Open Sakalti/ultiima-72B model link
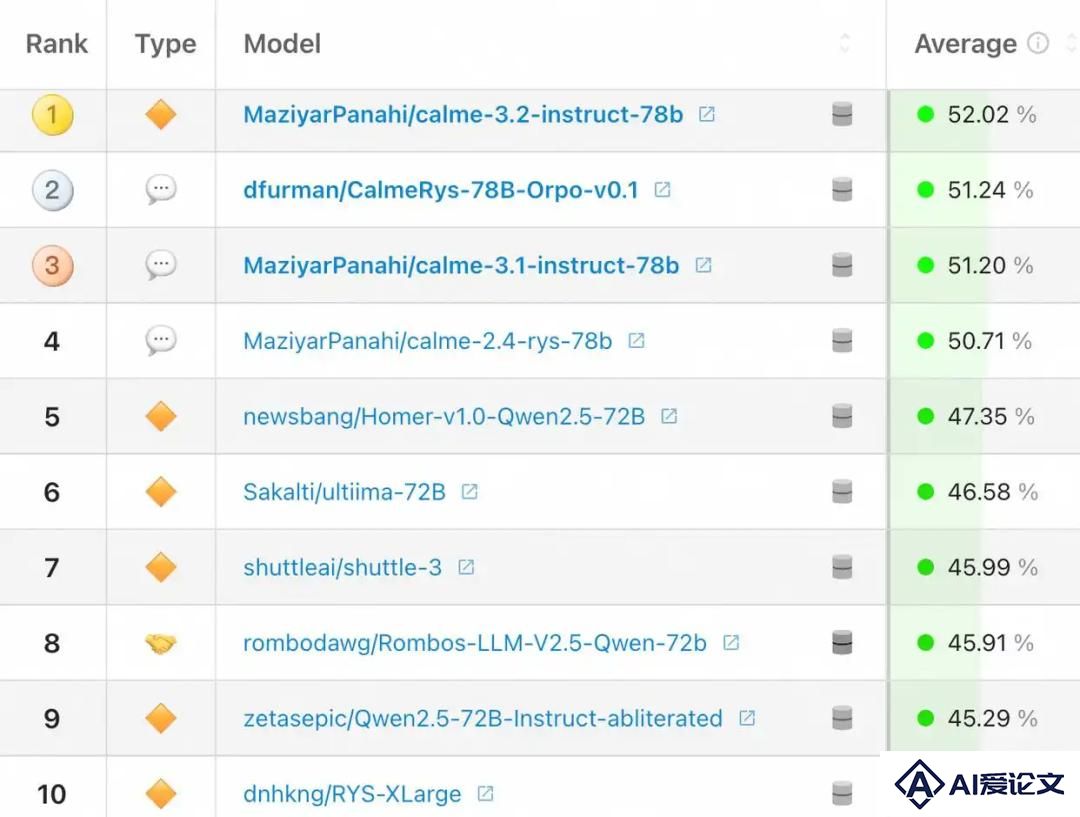Viewport: 1080px width, 817px height. click(x=344, y=492)
